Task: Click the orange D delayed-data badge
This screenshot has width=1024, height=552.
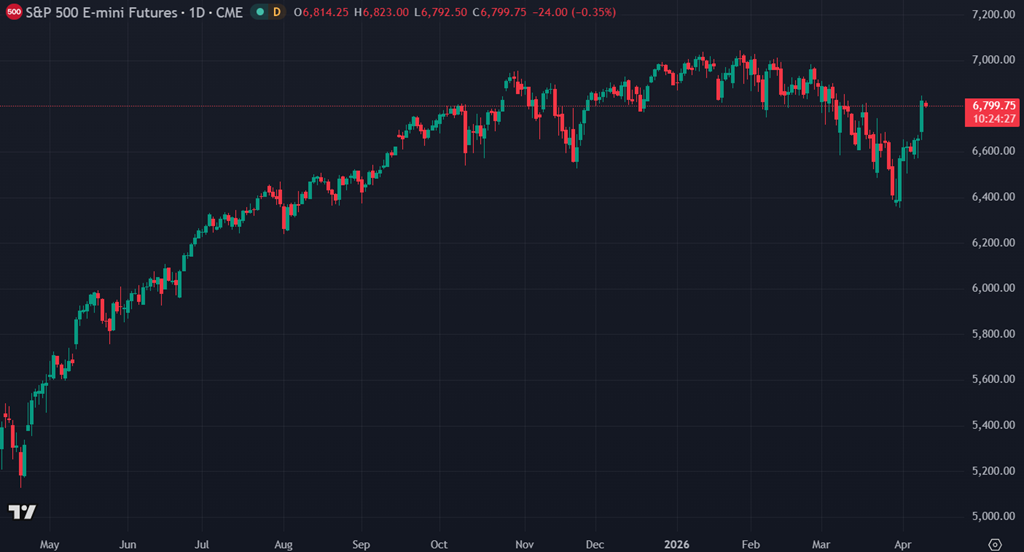Action: coord(277,12)
